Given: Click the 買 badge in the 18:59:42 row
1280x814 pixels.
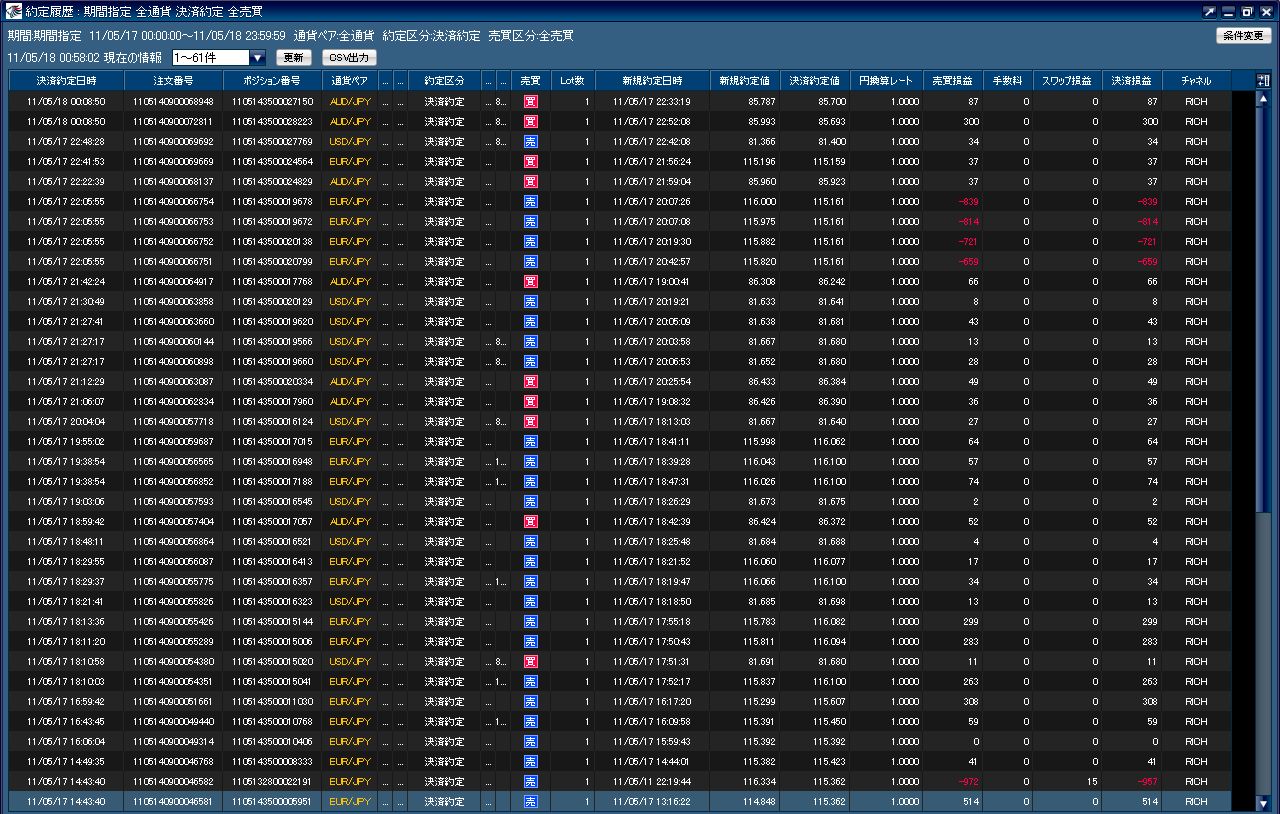Looking at the screenshot, I should point(531,522).
